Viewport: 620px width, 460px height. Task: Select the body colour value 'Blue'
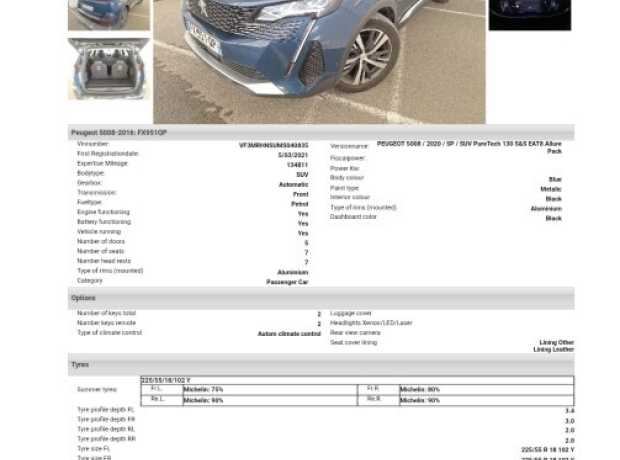[555, 180]
